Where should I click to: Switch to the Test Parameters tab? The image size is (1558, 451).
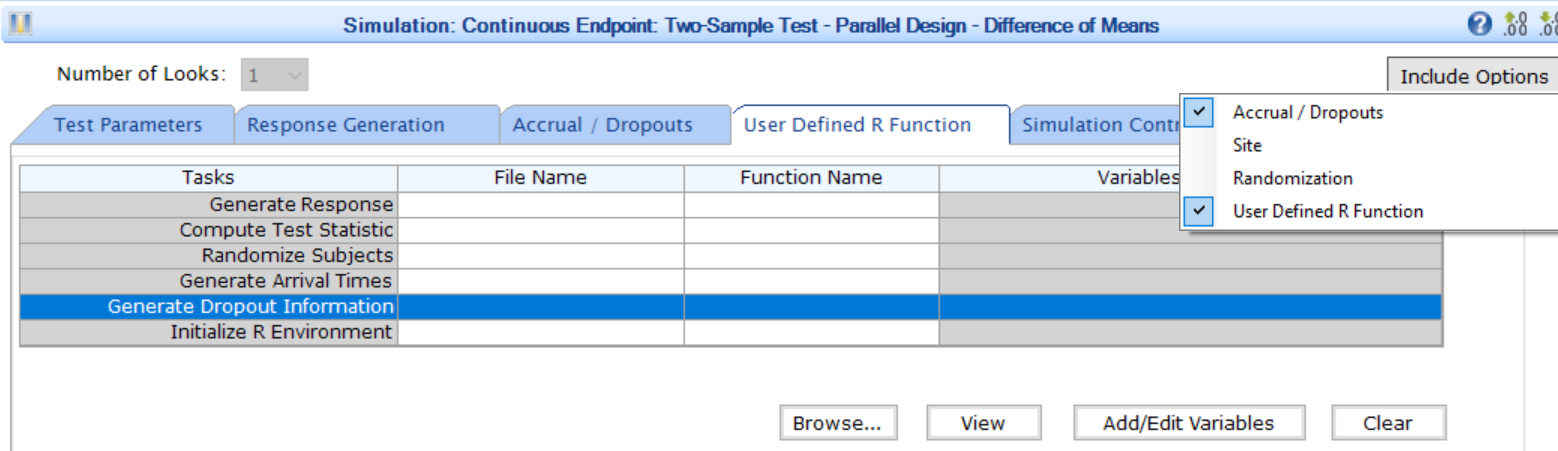click(127, 125)
